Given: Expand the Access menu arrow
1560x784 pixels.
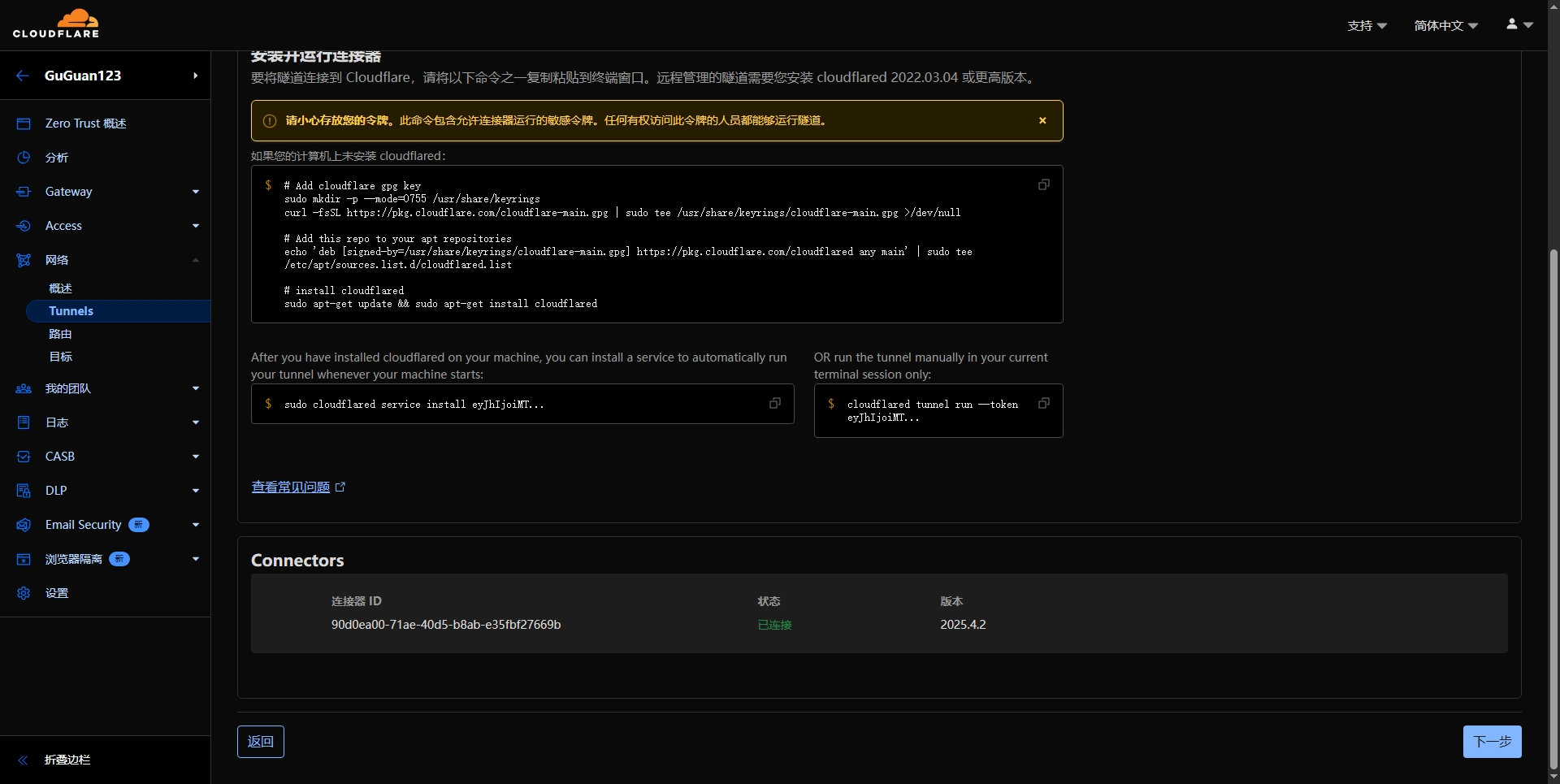Looking at the screenshot, I should coord(196,226).
